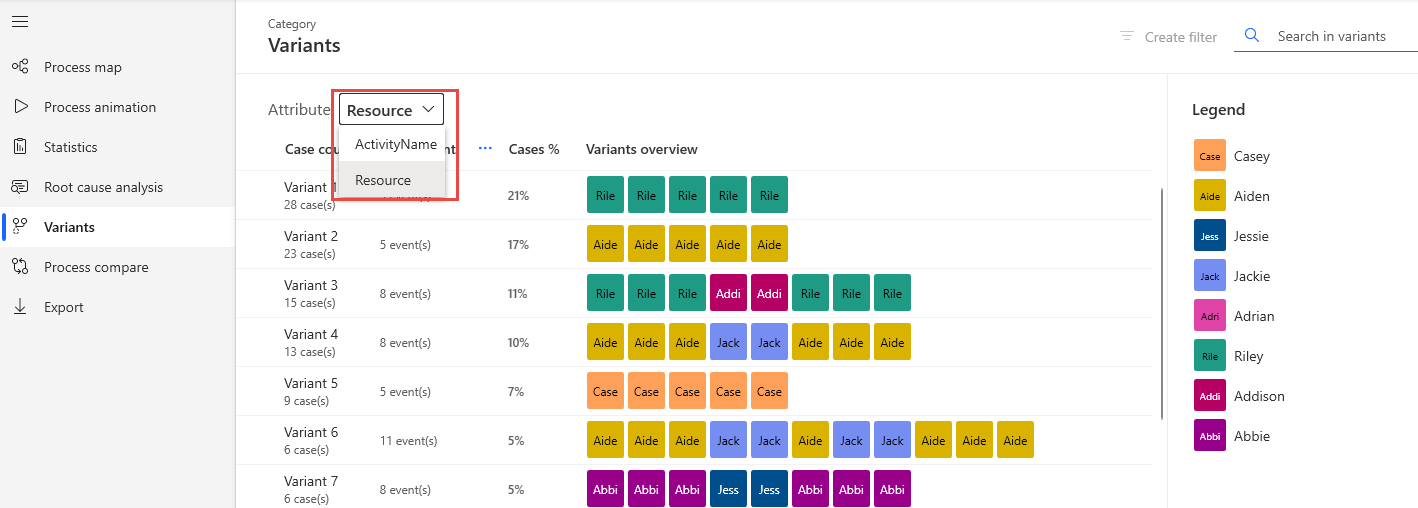Open the three-dots column options menu
1418x508 pixels.
[x=486, y=149]
